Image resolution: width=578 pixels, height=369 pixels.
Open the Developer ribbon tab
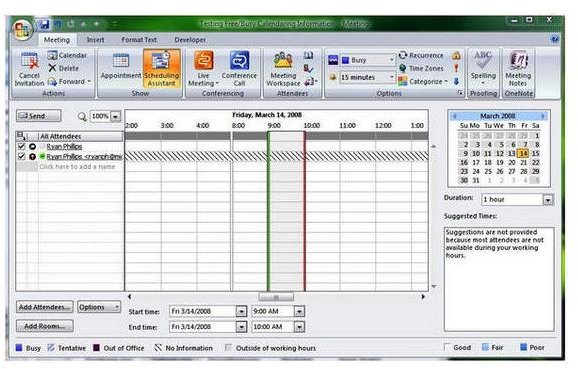[190, 39]
